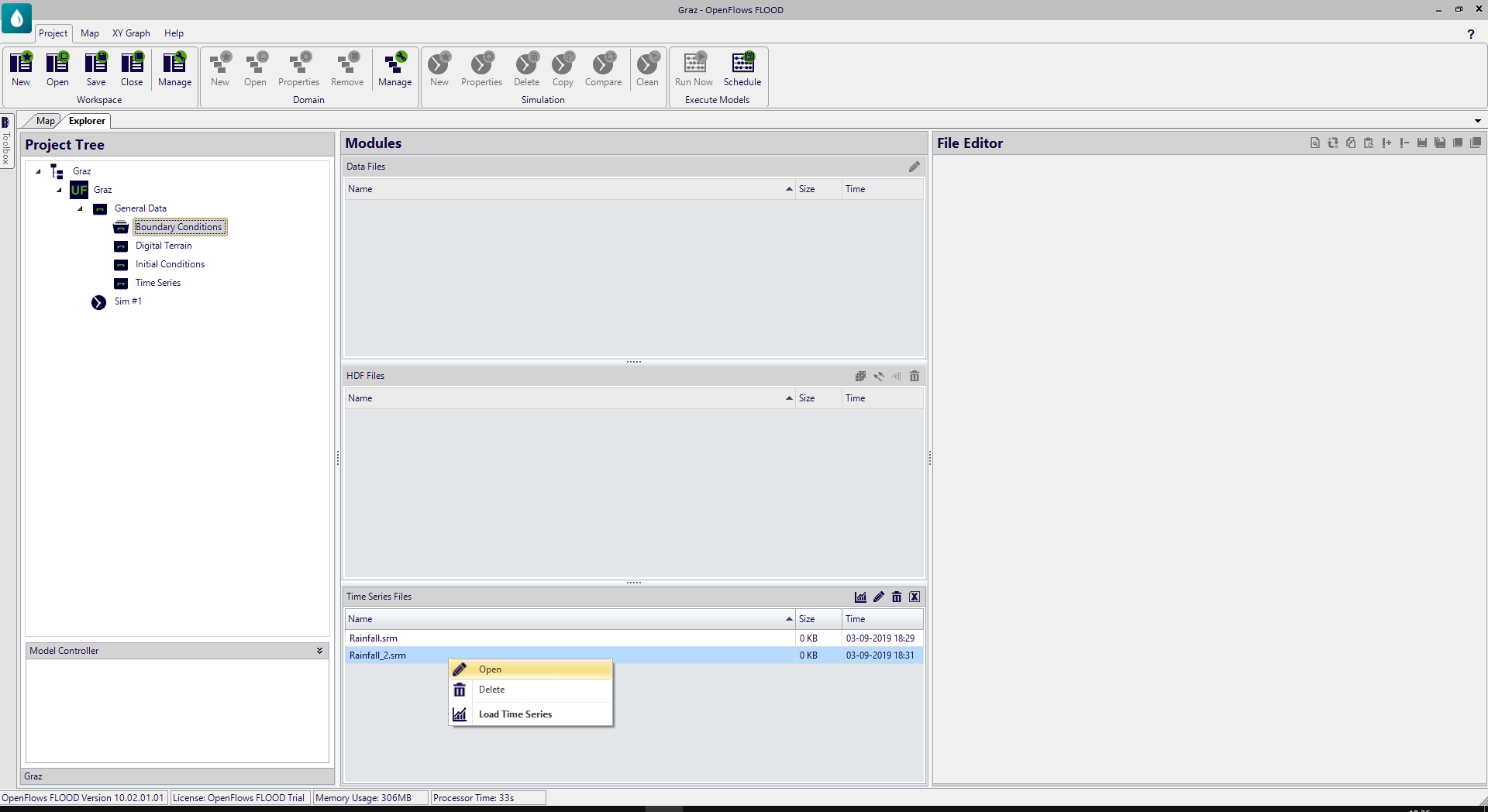Click the Compare simulation icon
Screen dimensions: 1488x812
click(603, 69)
